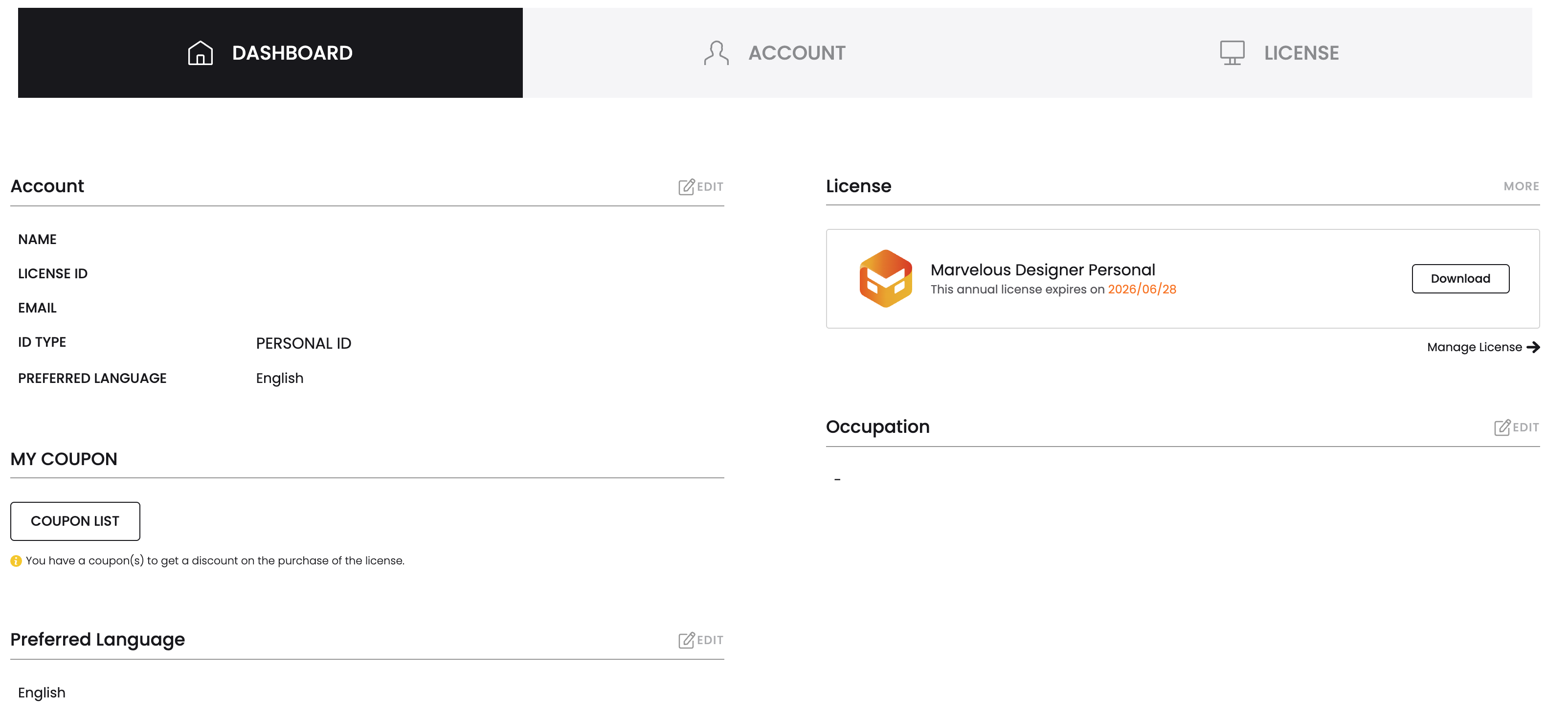Open the Dashboard tab
The height and width of the screenshot is (717, 1568).
[270, 53]
